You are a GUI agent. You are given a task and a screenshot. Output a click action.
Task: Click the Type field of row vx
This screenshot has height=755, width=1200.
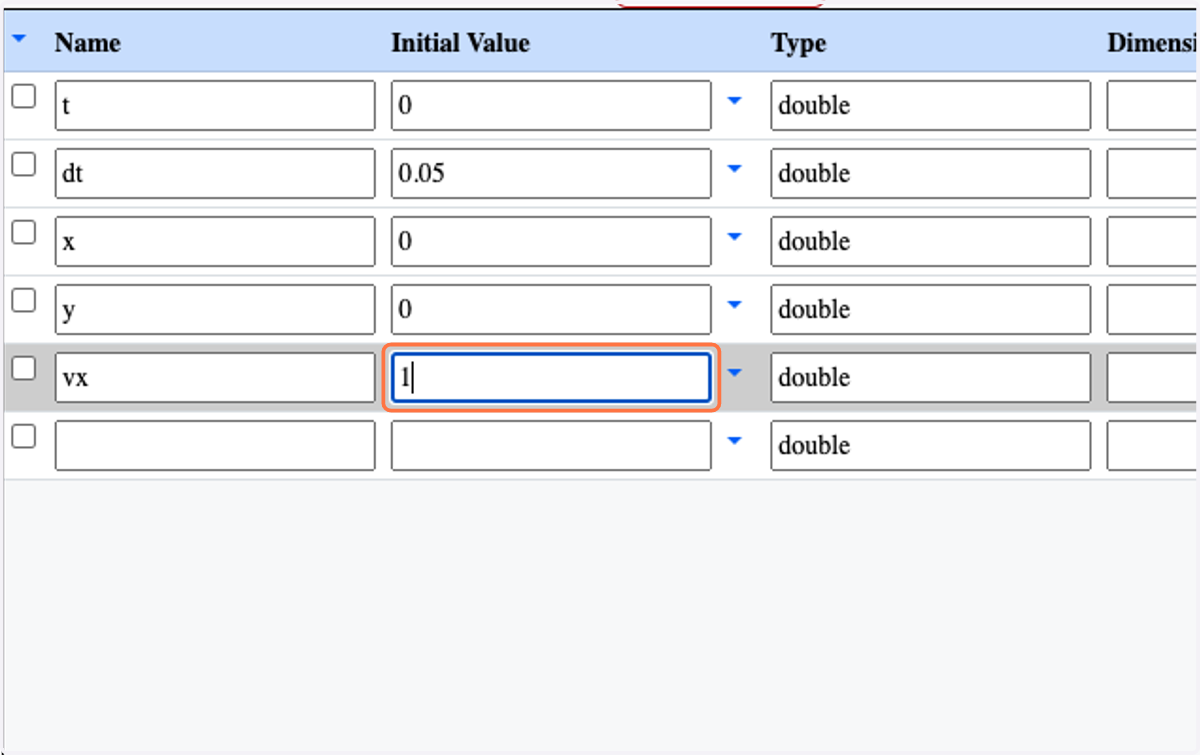point(931,377)
